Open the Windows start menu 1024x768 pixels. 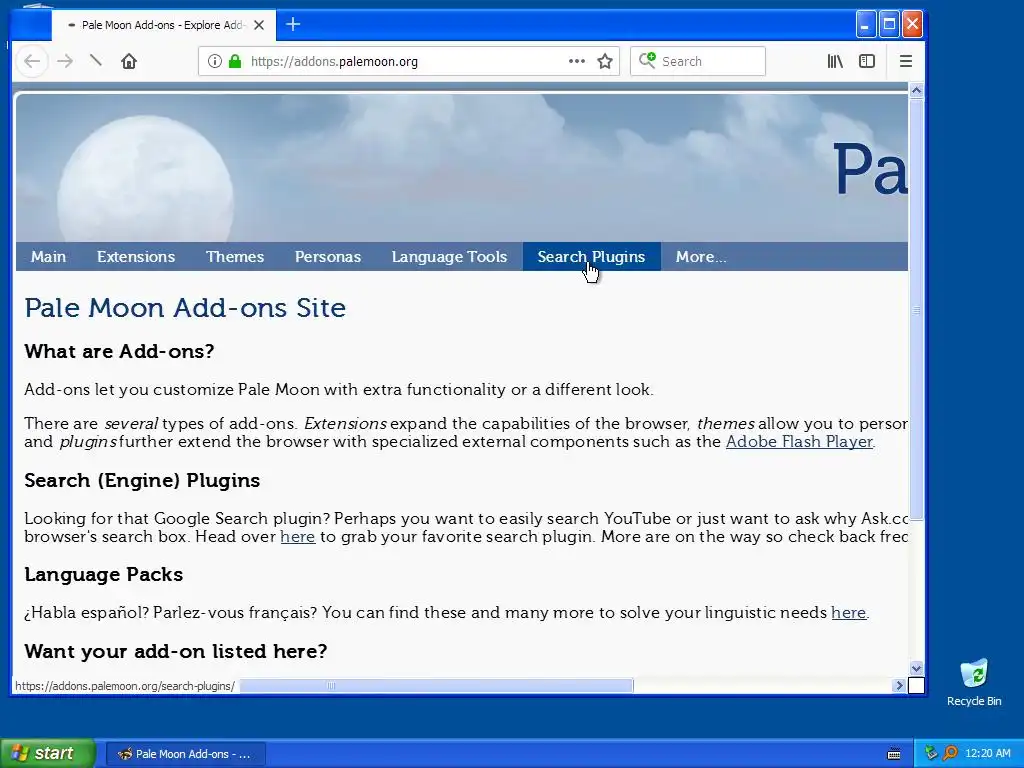coord(47,753)
